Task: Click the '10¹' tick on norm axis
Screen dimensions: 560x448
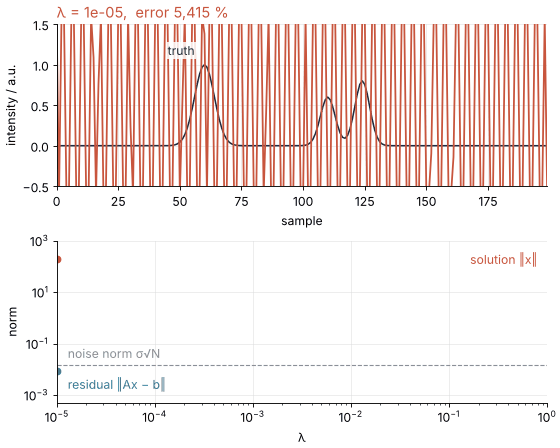Action: click(40, 293)
